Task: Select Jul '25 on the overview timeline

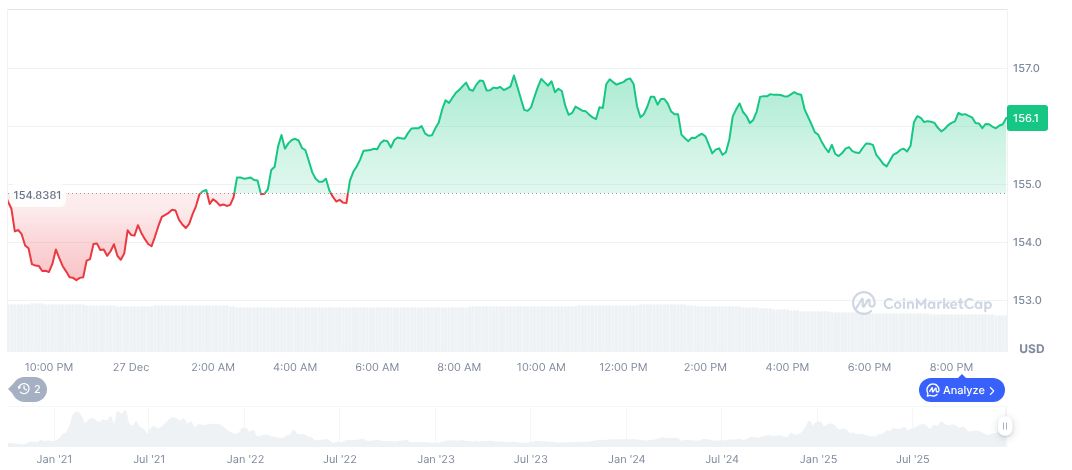Action: pyautogui.click(x=913, y=459)
